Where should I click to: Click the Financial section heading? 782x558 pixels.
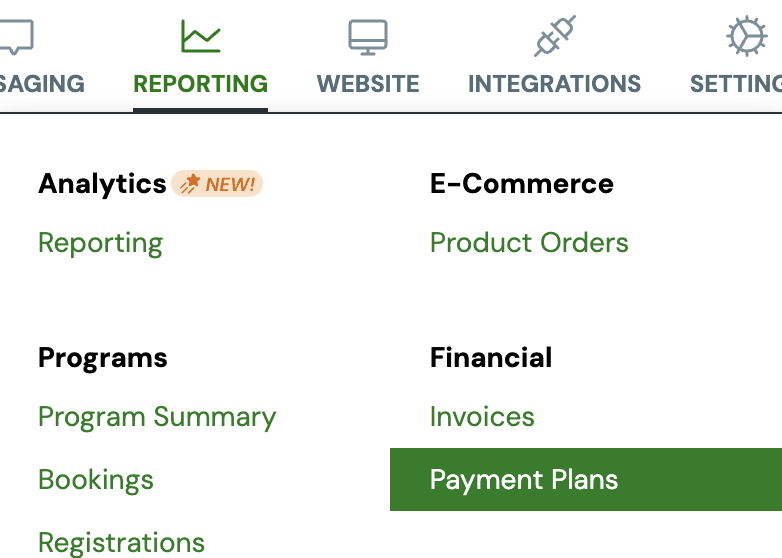(x=491, y=358)
